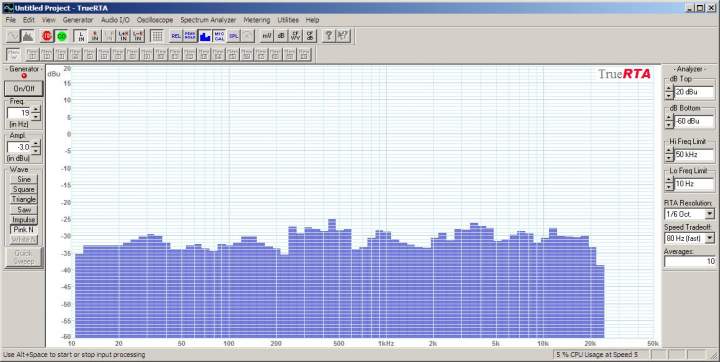Click the REL relative mode icon

tap(176, 36)
